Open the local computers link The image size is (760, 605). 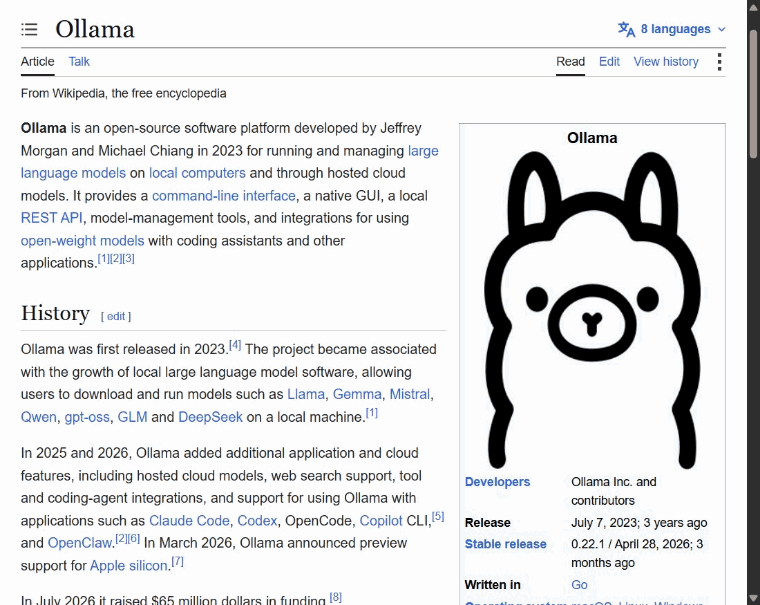pyautogui.click(x=197, y=173)
